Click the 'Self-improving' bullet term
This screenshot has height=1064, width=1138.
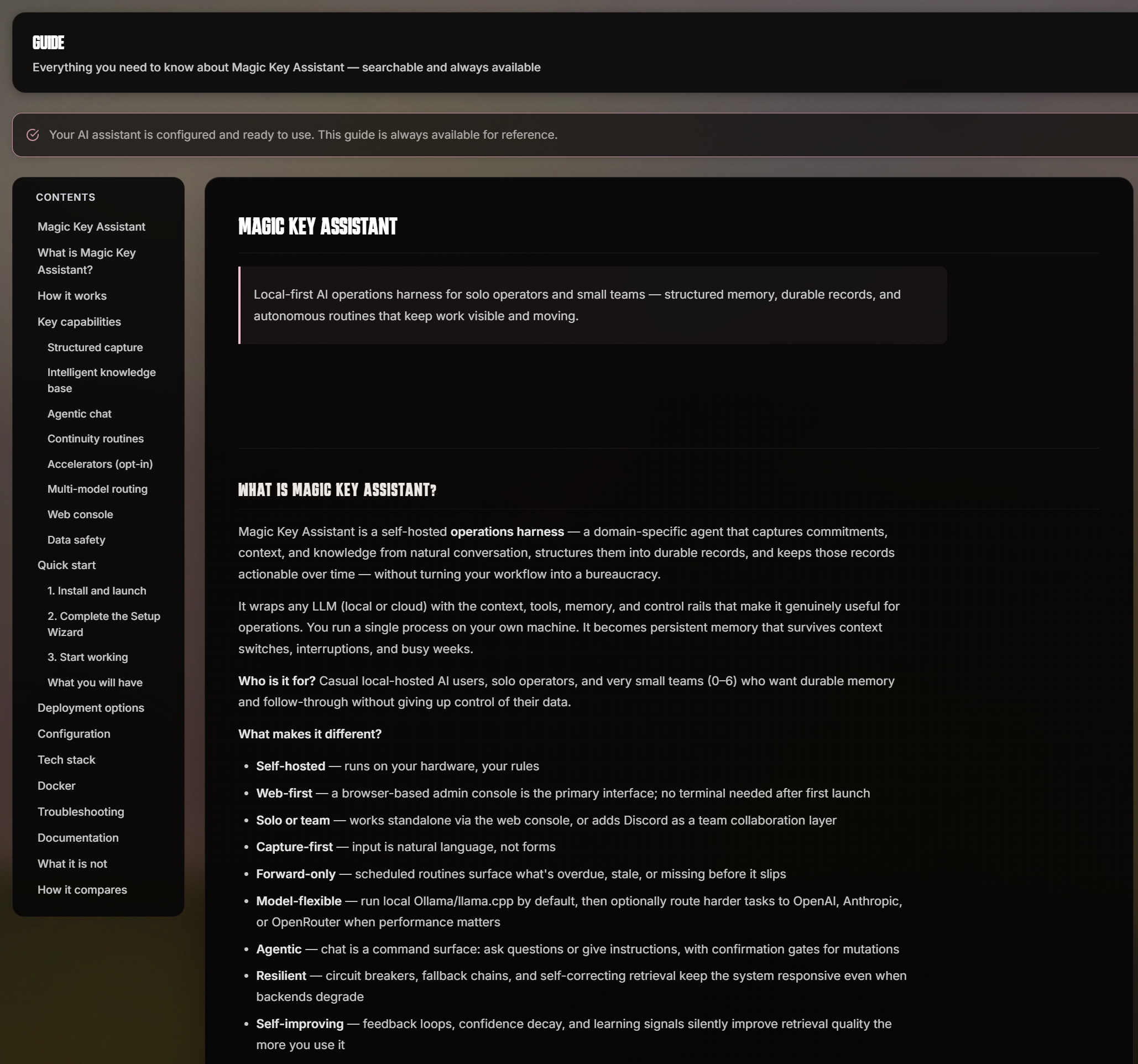pyautogui.click(x=300, y=1024)
